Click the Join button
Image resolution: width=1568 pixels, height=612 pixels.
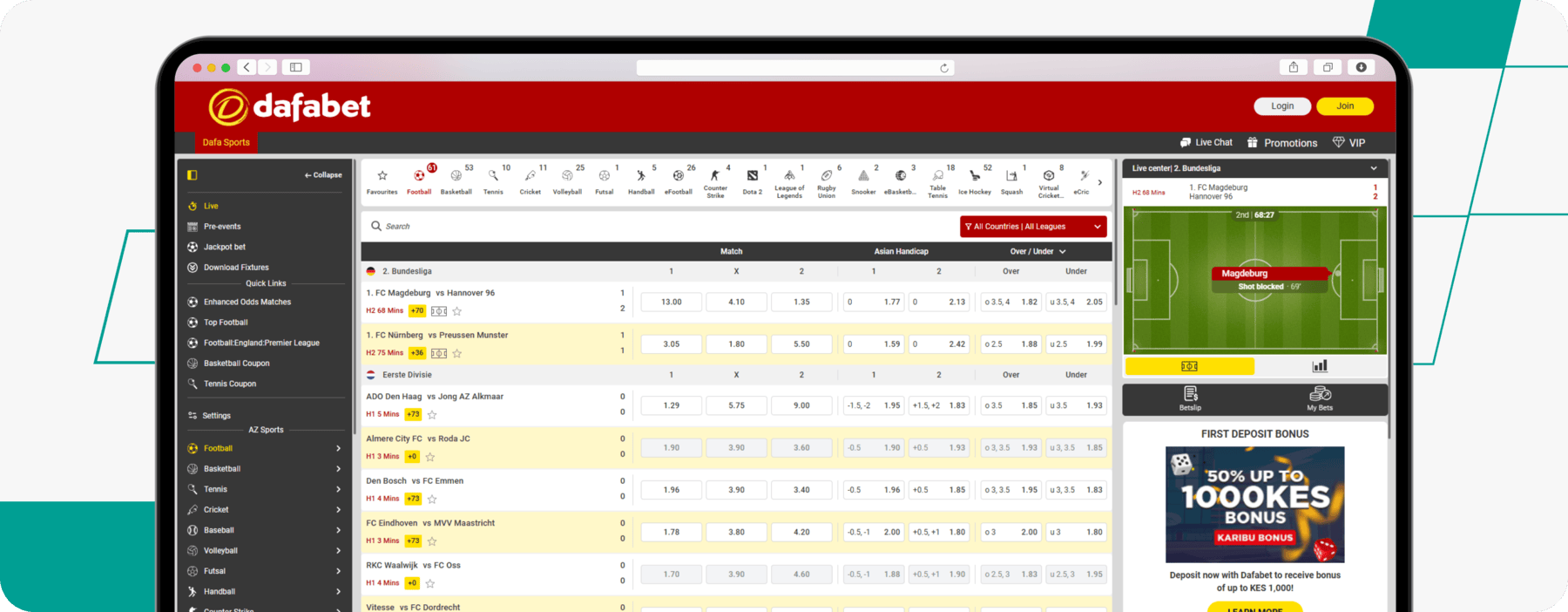(1345, 106)
